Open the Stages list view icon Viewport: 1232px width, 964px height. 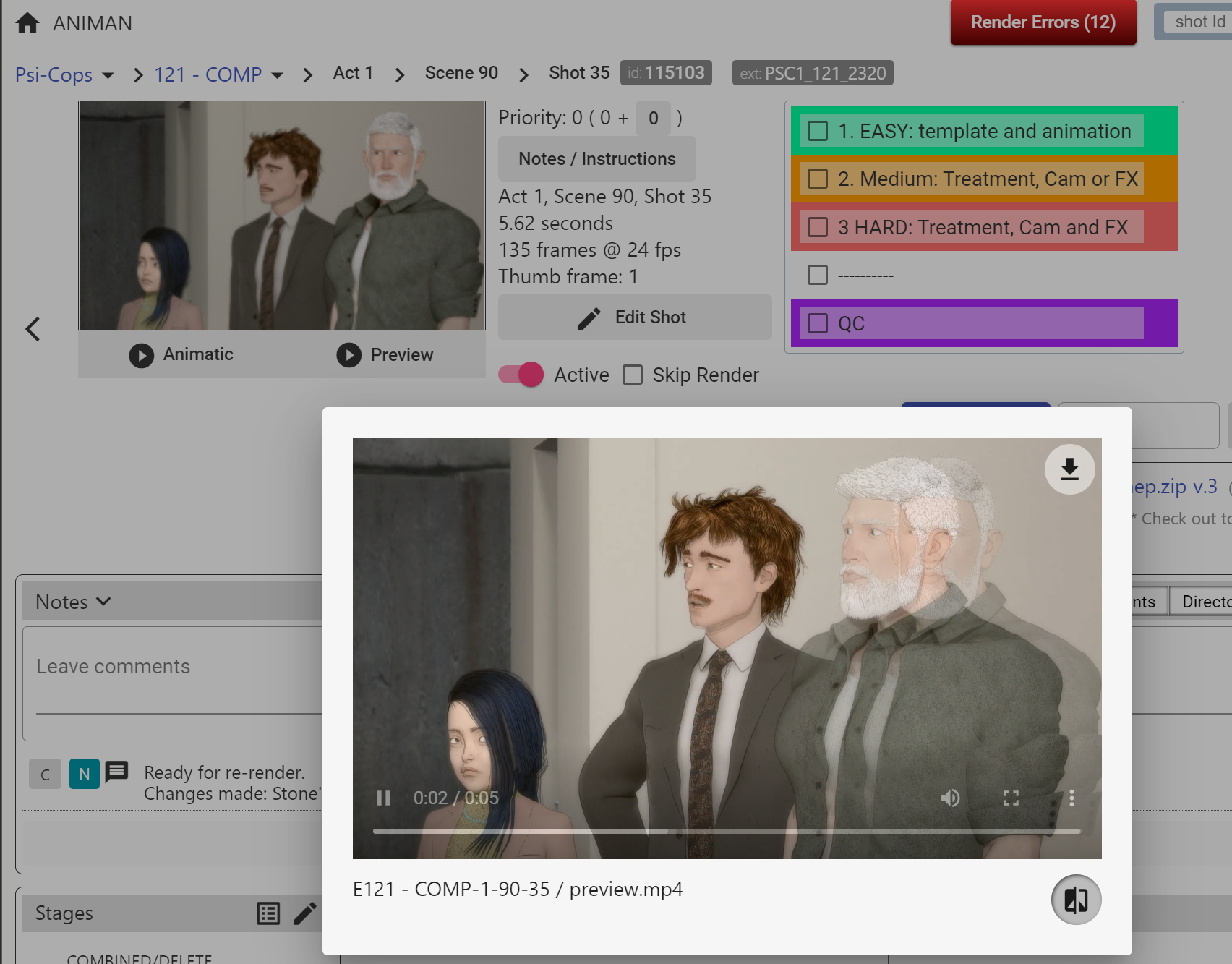268,913
